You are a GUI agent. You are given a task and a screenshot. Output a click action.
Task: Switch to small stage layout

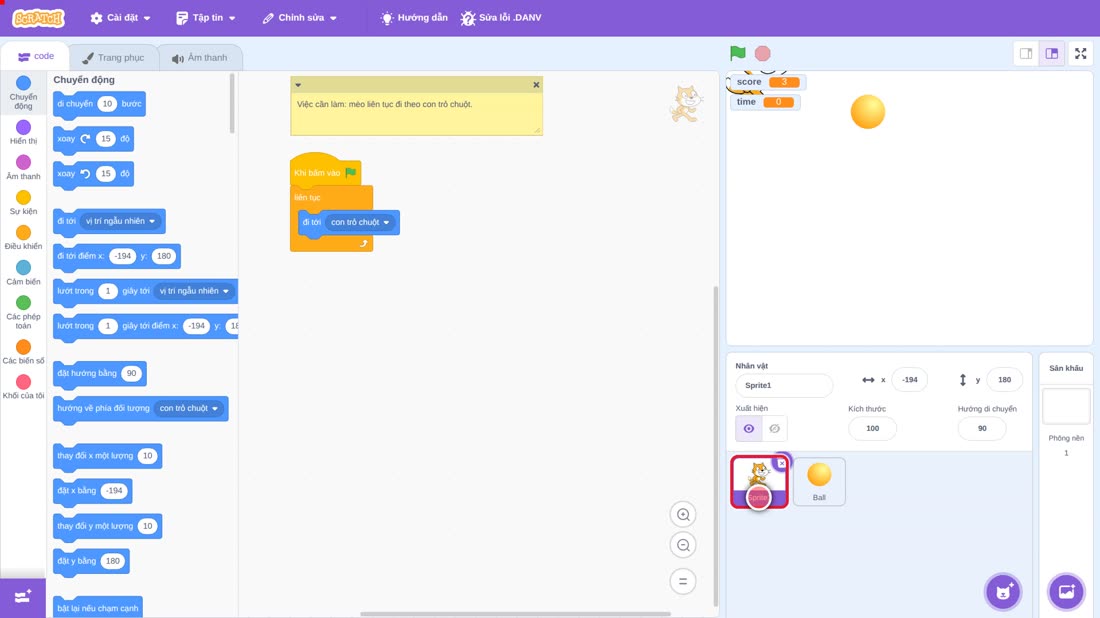[x=1026, y=53]
